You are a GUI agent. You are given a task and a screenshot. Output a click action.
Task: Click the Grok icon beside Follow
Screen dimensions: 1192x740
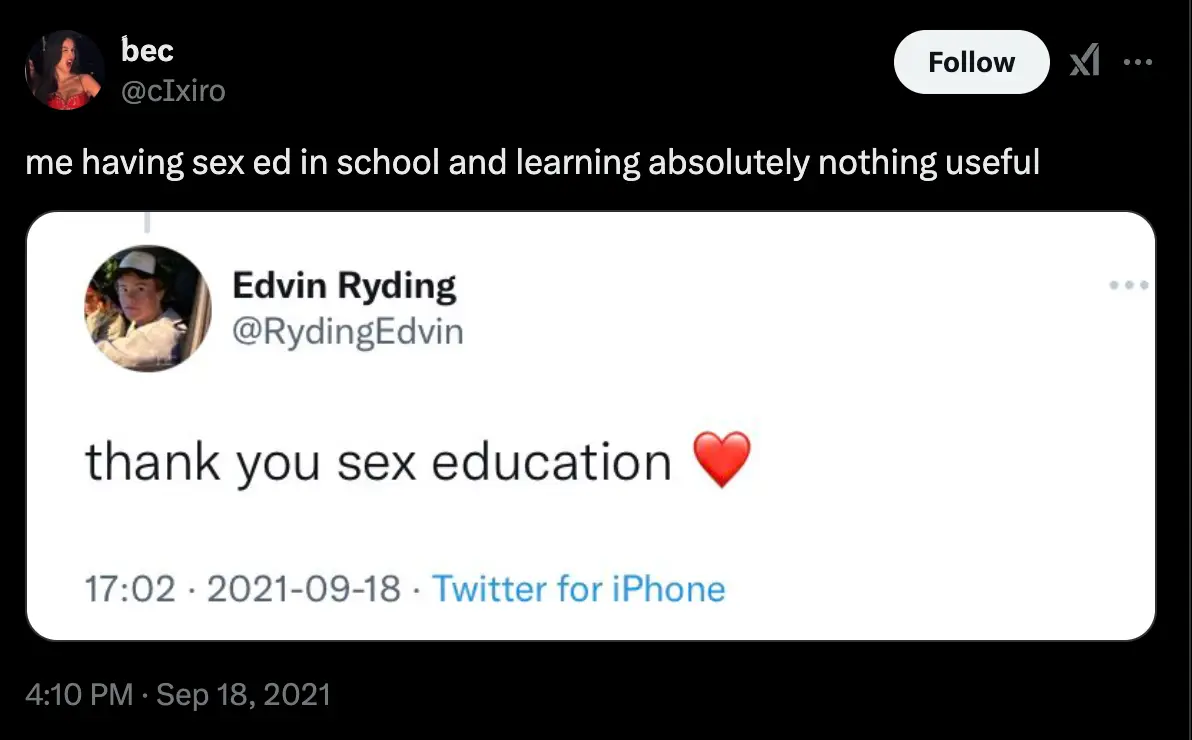(x=1084, y=63)
